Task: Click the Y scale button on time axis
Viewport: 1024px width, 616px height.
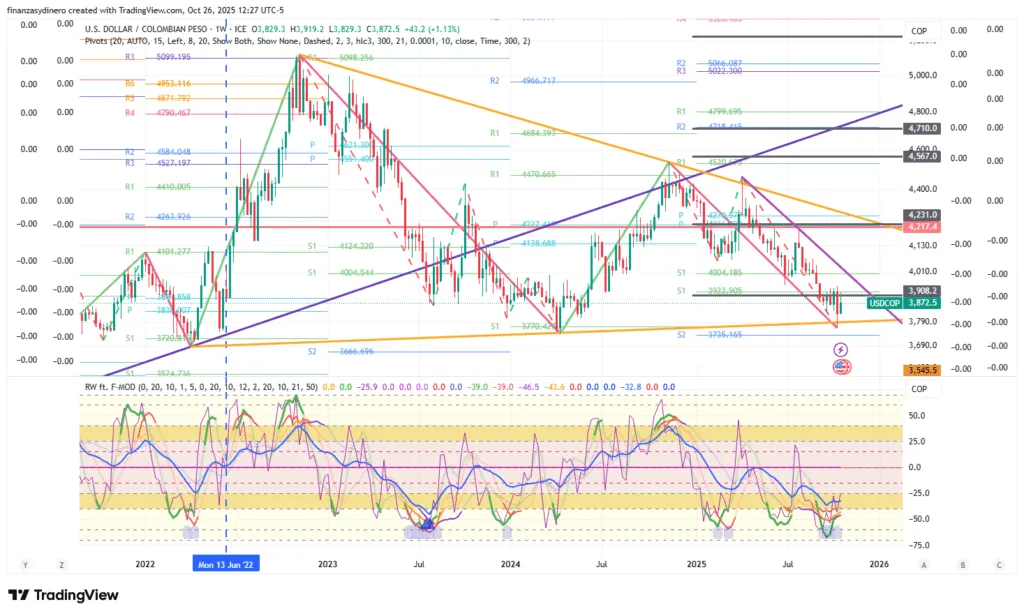Action: pos(25,564)
